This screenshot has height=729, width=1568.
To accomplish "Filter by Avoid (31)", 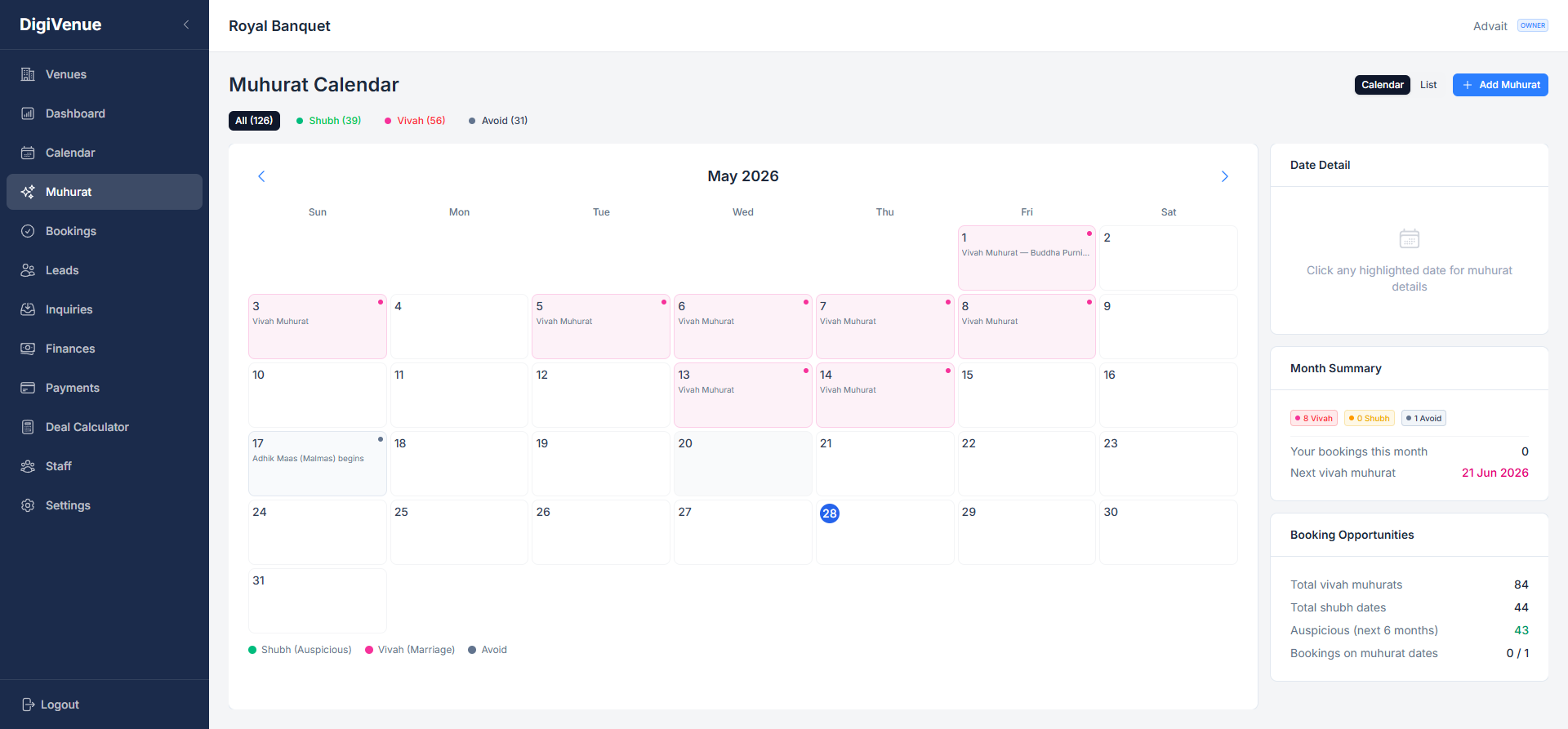I will coord(498,121).
